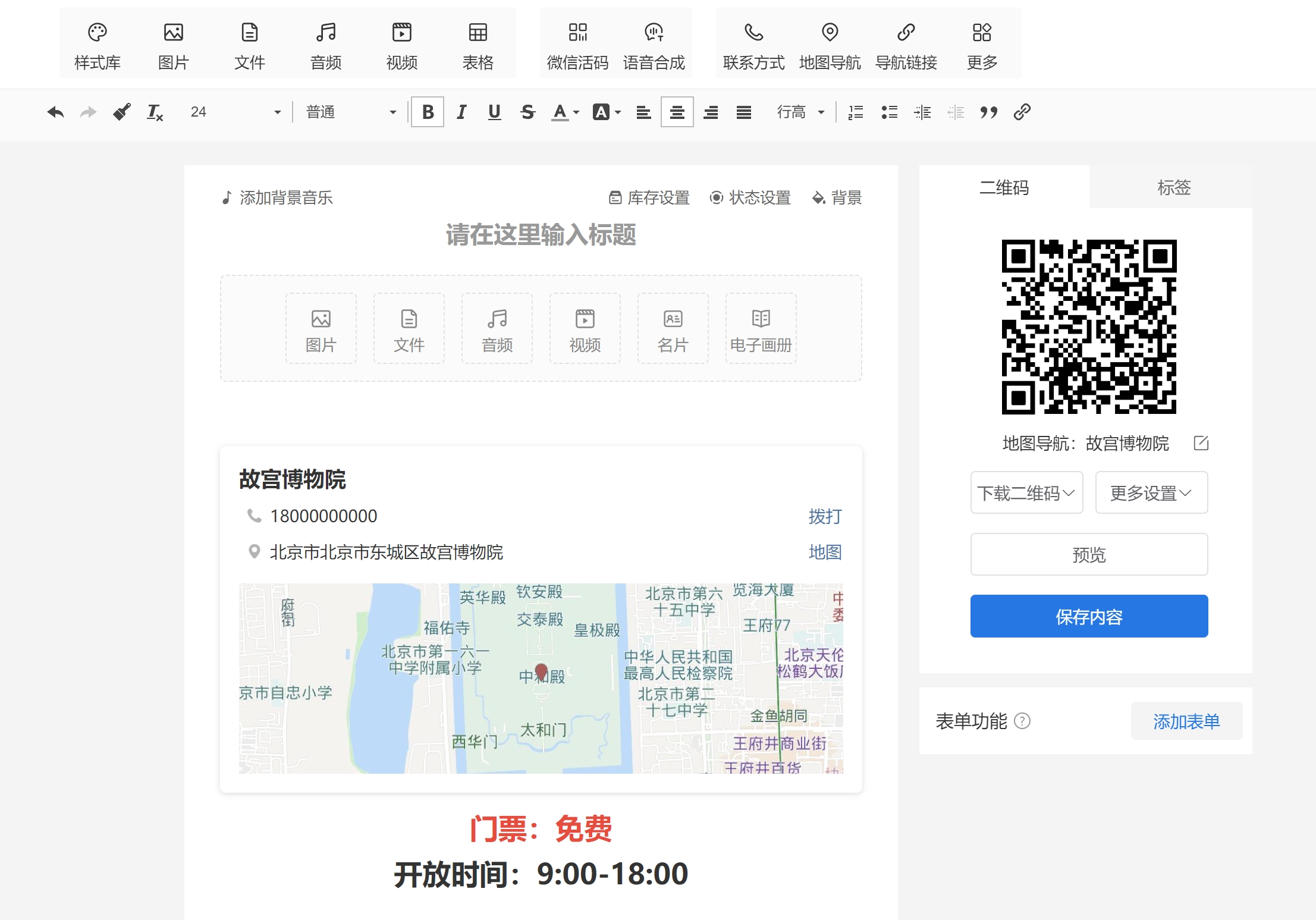Insert a file using top 文件 button

[250, 46]
